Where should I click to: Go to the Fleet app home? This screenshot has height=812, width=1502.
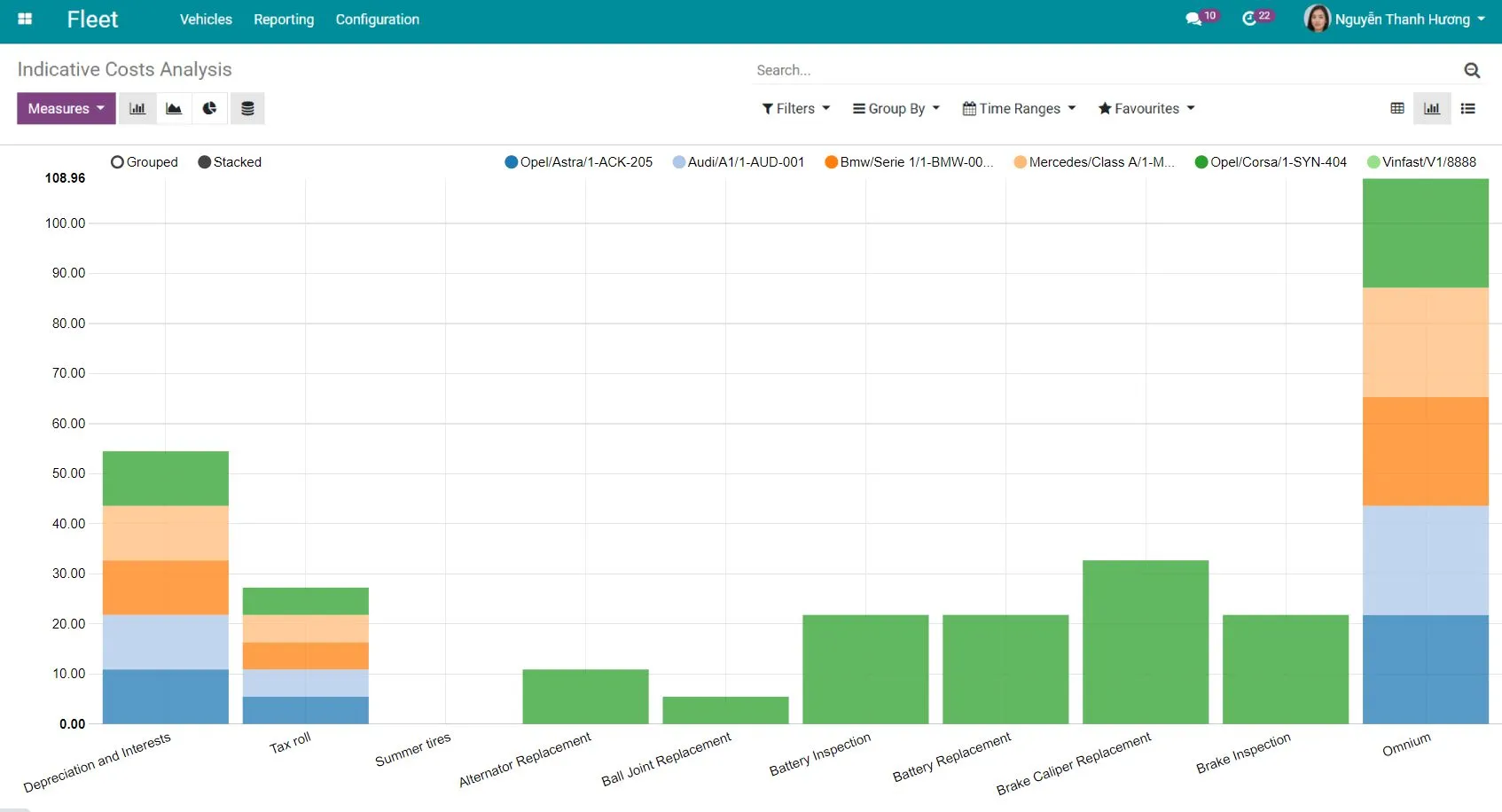point(92,20)
